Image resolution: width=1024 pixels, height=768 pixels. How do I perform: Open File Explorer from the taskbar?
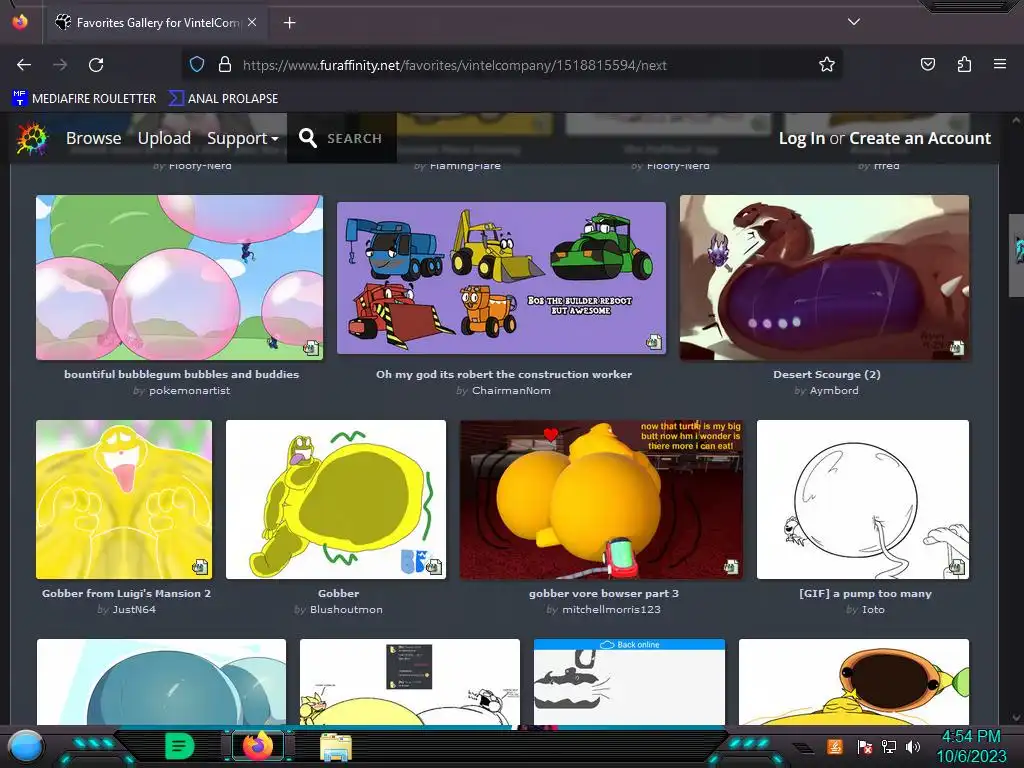click(x=336, y=747)
